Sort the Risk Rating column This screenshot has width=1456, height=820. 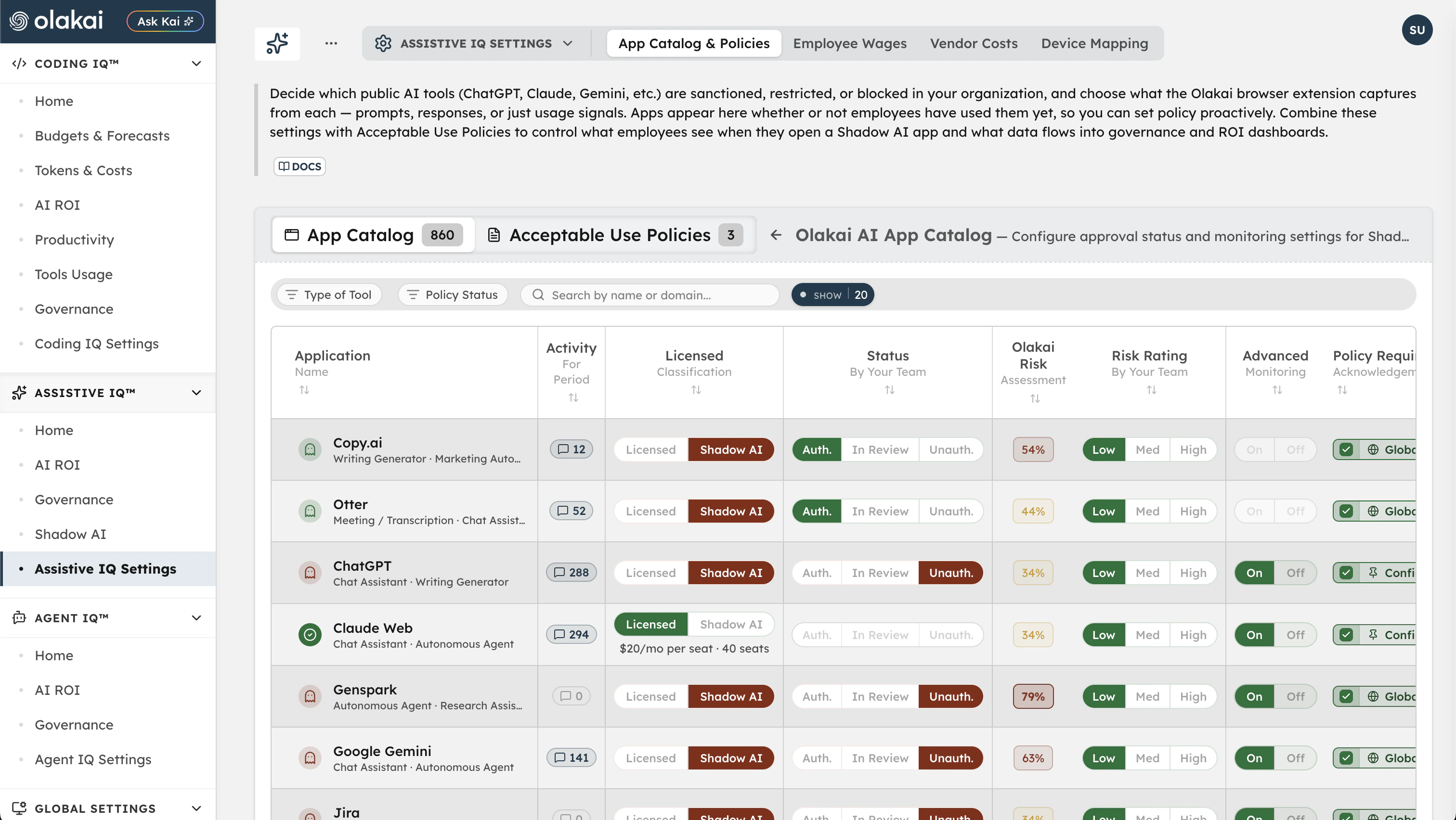pyautogui.click(x=1151, y=390)
